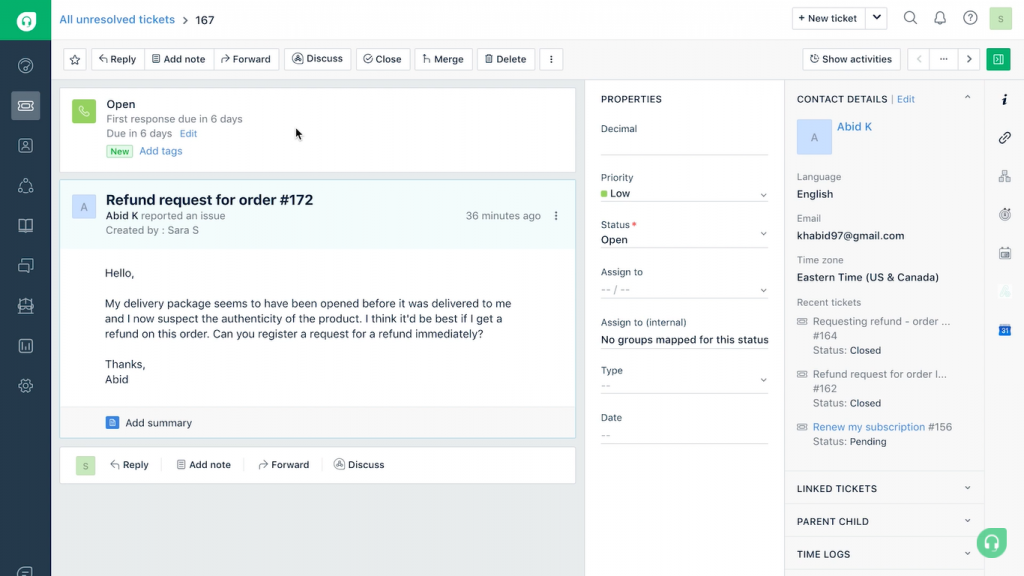The width and height of the screenshot is (1024, 576).
Task: Open the Analytics bar-chart icon
Action: pos(26,345)
